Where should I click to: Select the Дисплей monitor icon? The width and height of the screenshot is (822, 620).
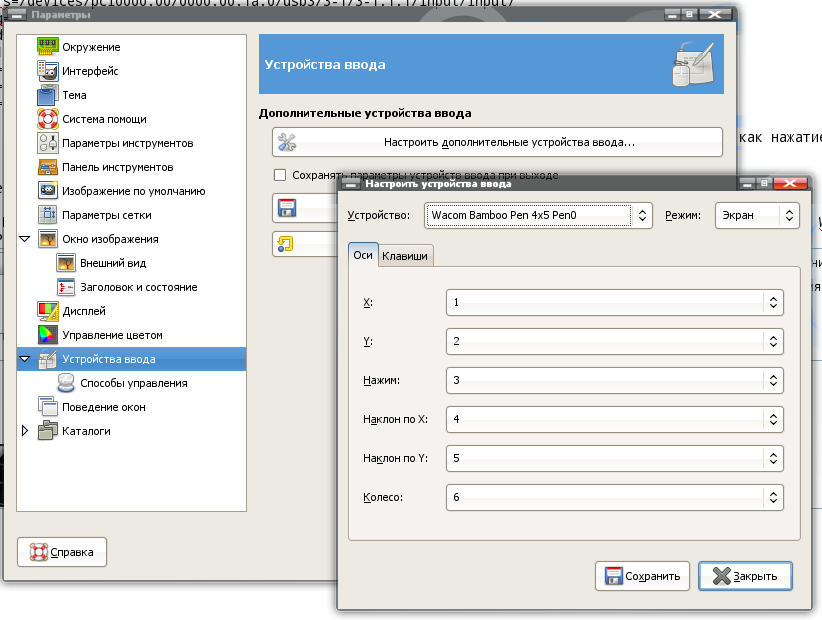pos(49,311)
